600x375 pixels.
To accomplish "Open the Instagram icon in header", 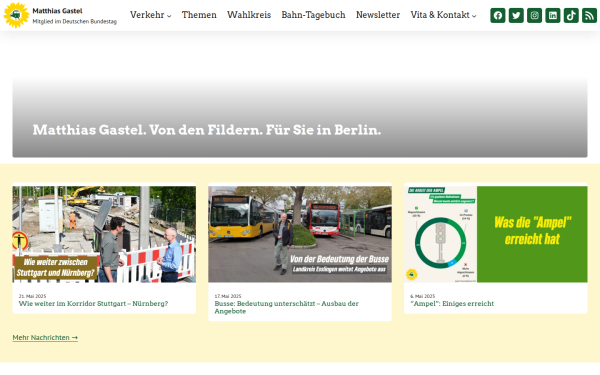I will [x=535, y=15].
